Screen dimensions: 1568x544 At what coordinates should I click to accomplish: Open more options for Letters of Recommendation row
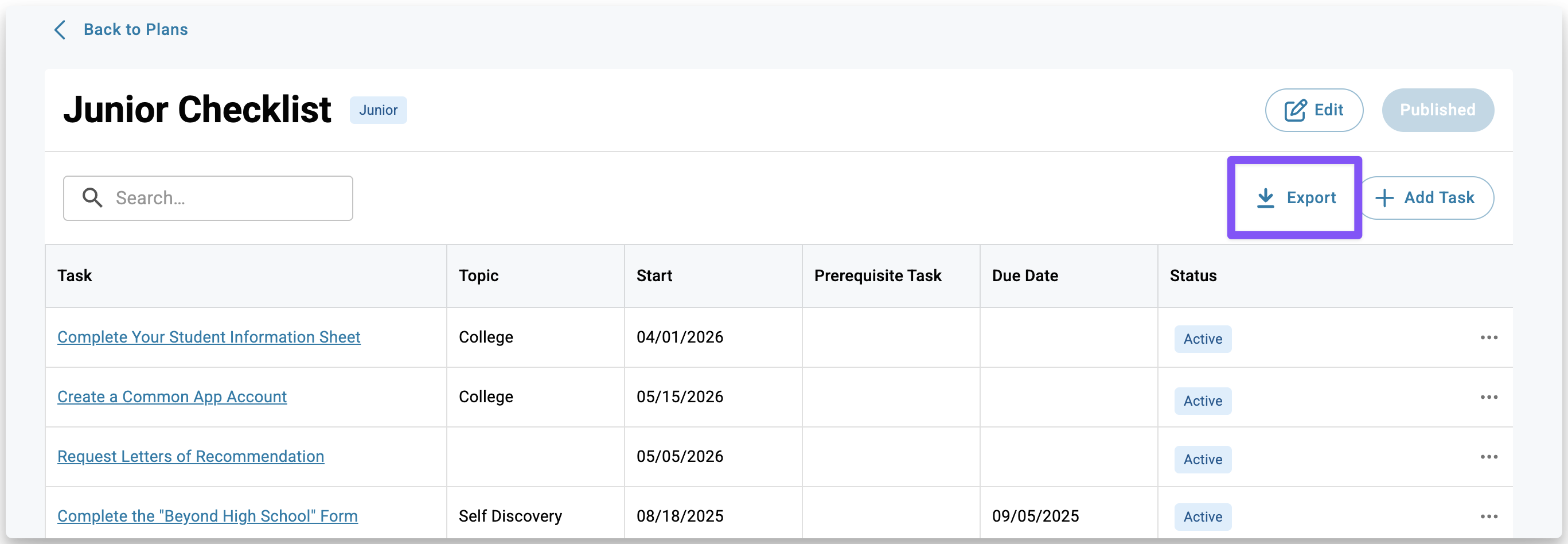(1488, 457)
